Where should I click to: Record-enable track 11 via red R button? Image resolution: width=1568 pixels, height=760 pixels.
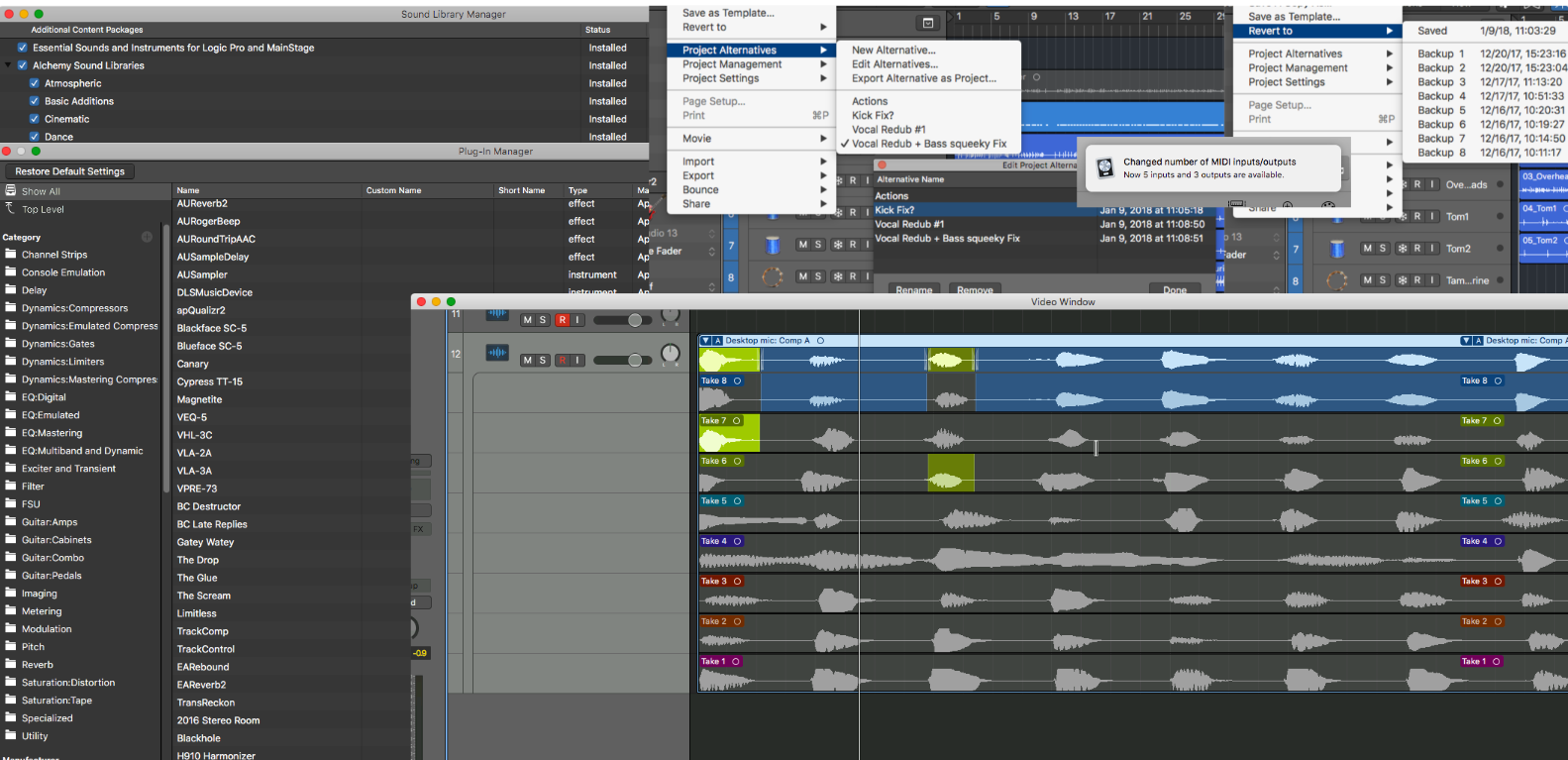point(562,320)
